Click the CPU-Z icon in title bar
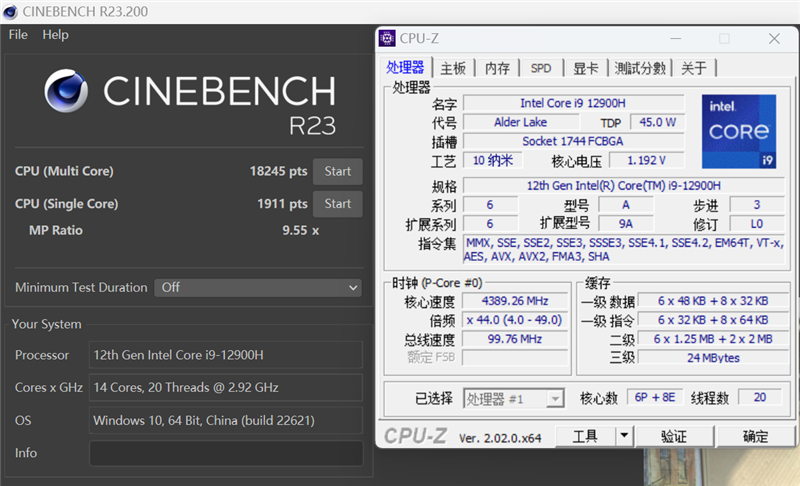Image resolution: width=800 pixels, height=486 pixels. click(x=387, y=38)
